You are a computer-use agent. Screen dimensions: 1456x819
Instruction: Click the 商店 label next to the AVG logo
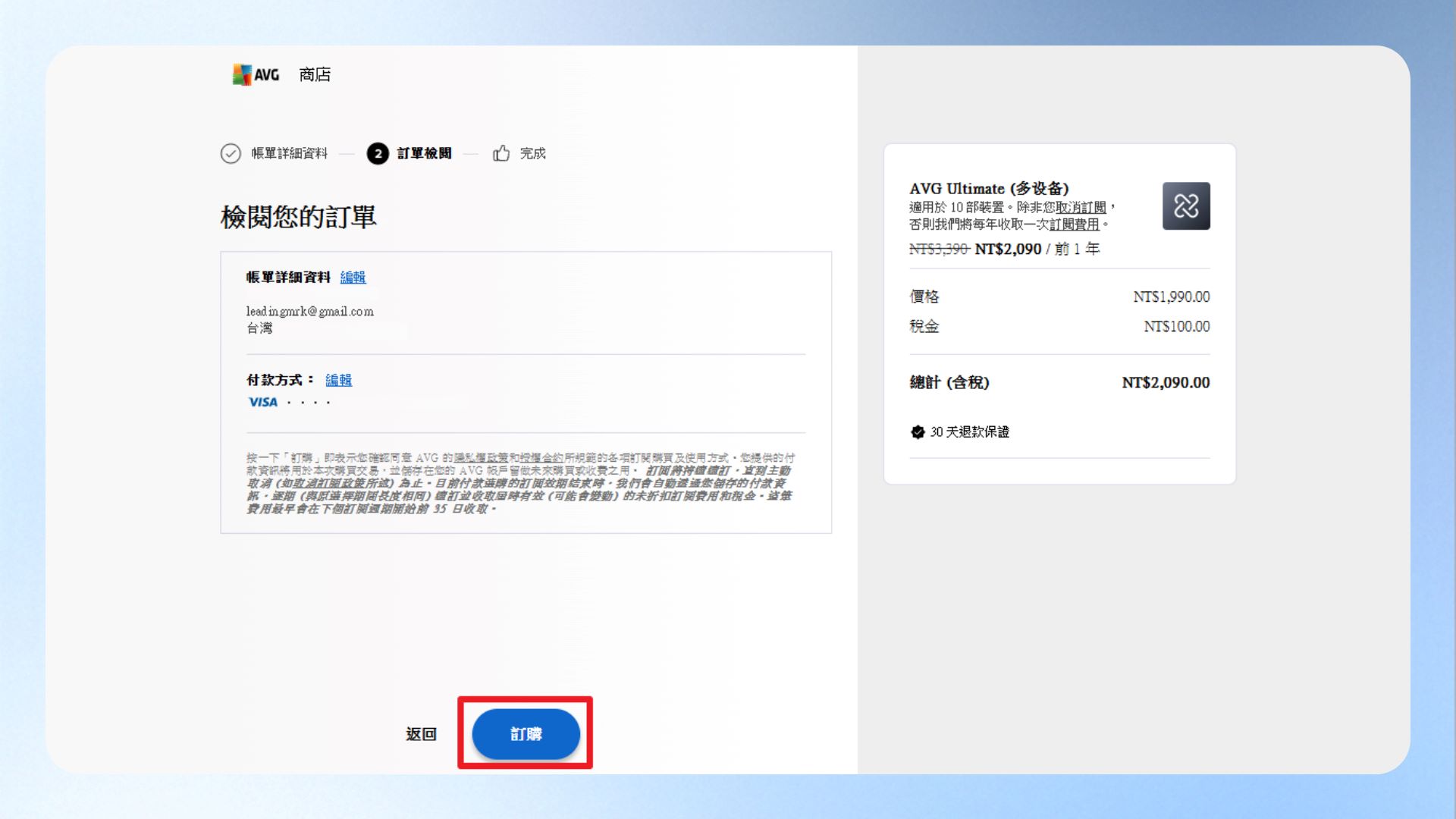click(x=315, y=74)
